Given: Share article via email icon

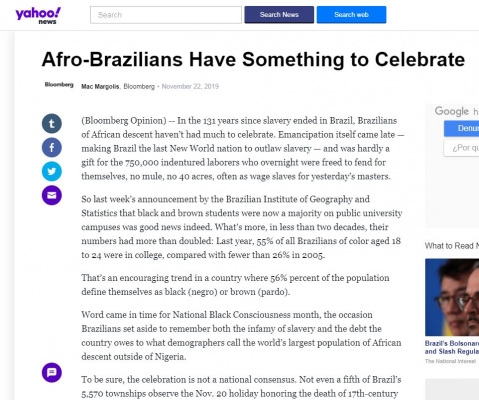Looking at the screenshot, I should 52,195.
